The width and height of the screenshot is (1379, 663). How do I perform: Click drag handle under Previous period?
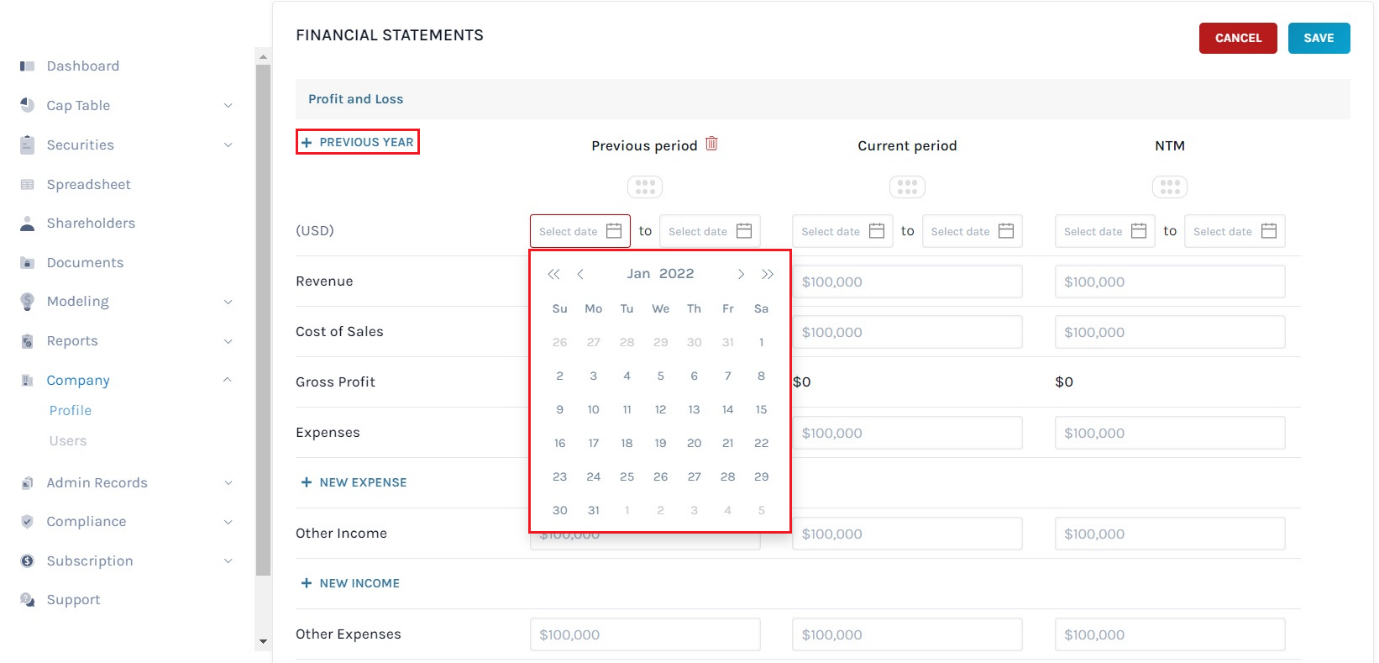(645, 187)
